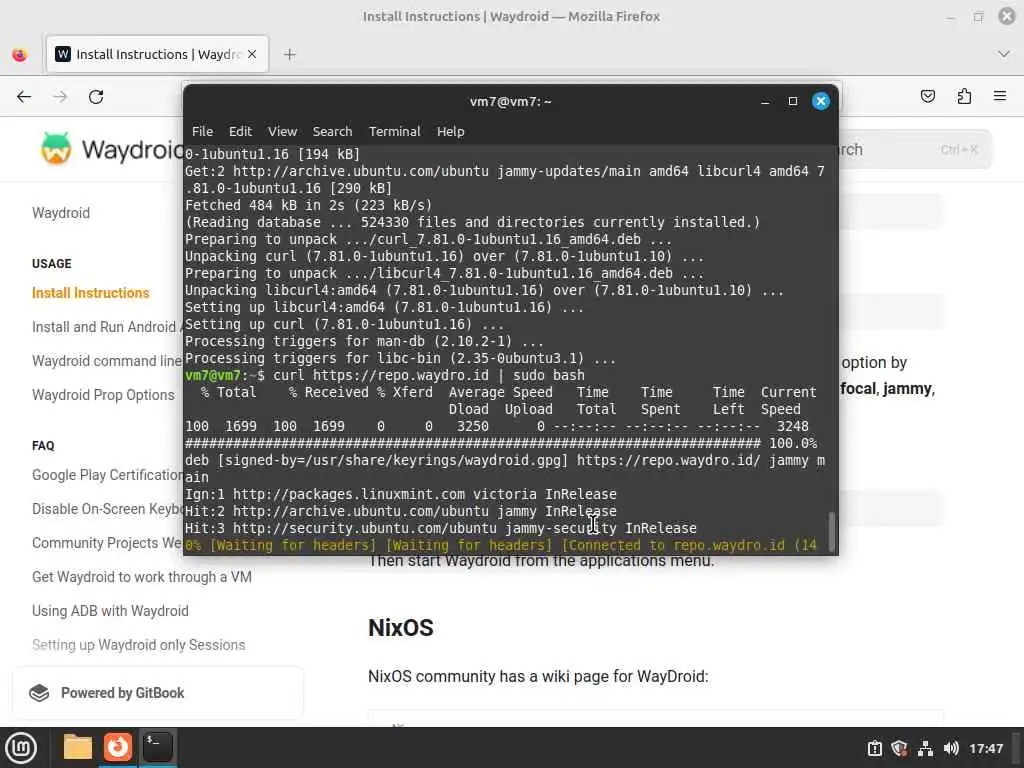The width and height of the screenshot is (1024, 768).
Task: Open the Waydroid sidebar link
Action: point(61,213)
